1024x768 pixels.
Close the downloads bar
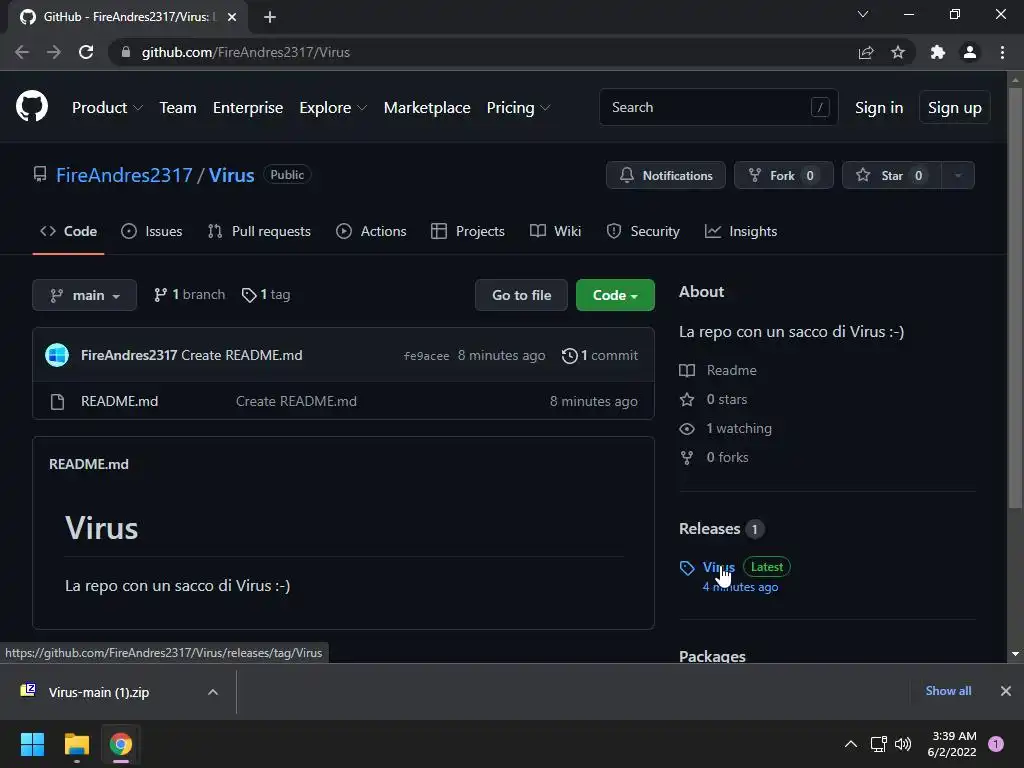(x=1006, y=691)
